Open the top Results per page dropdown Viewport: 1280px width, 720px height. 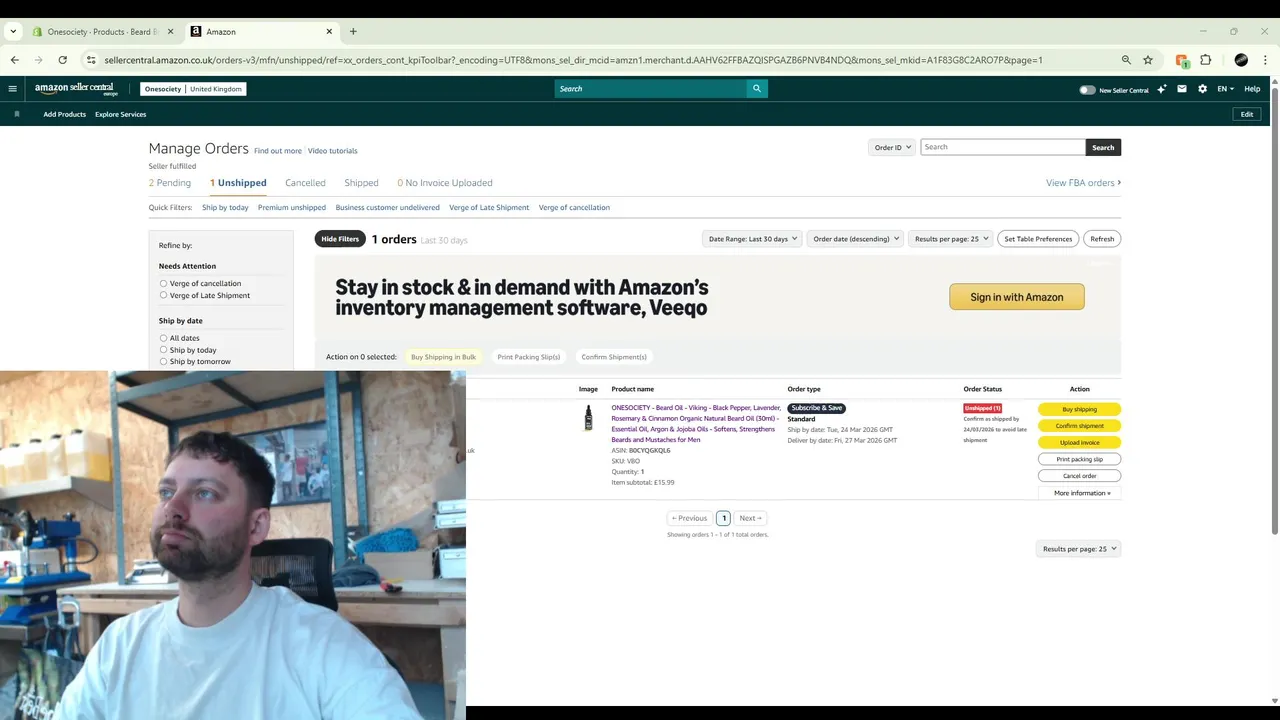pyautogui.click(x=950, y=239)
